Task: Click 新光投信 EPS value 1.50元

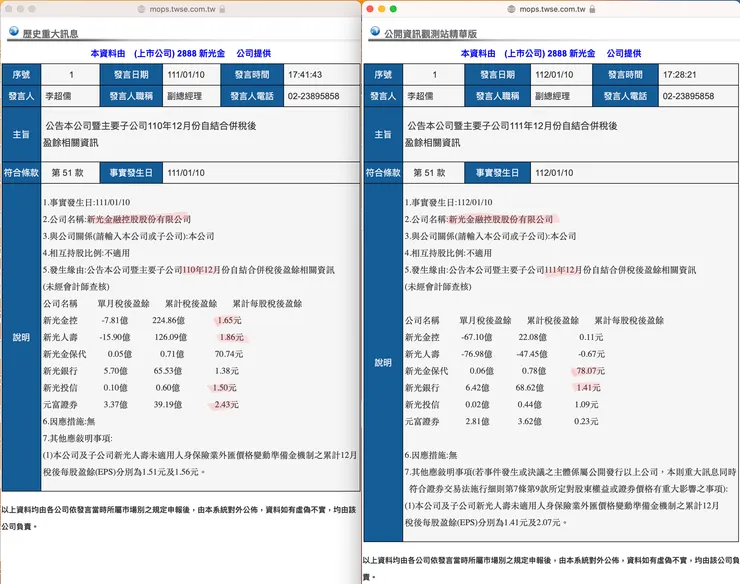Action: (224, 388)
